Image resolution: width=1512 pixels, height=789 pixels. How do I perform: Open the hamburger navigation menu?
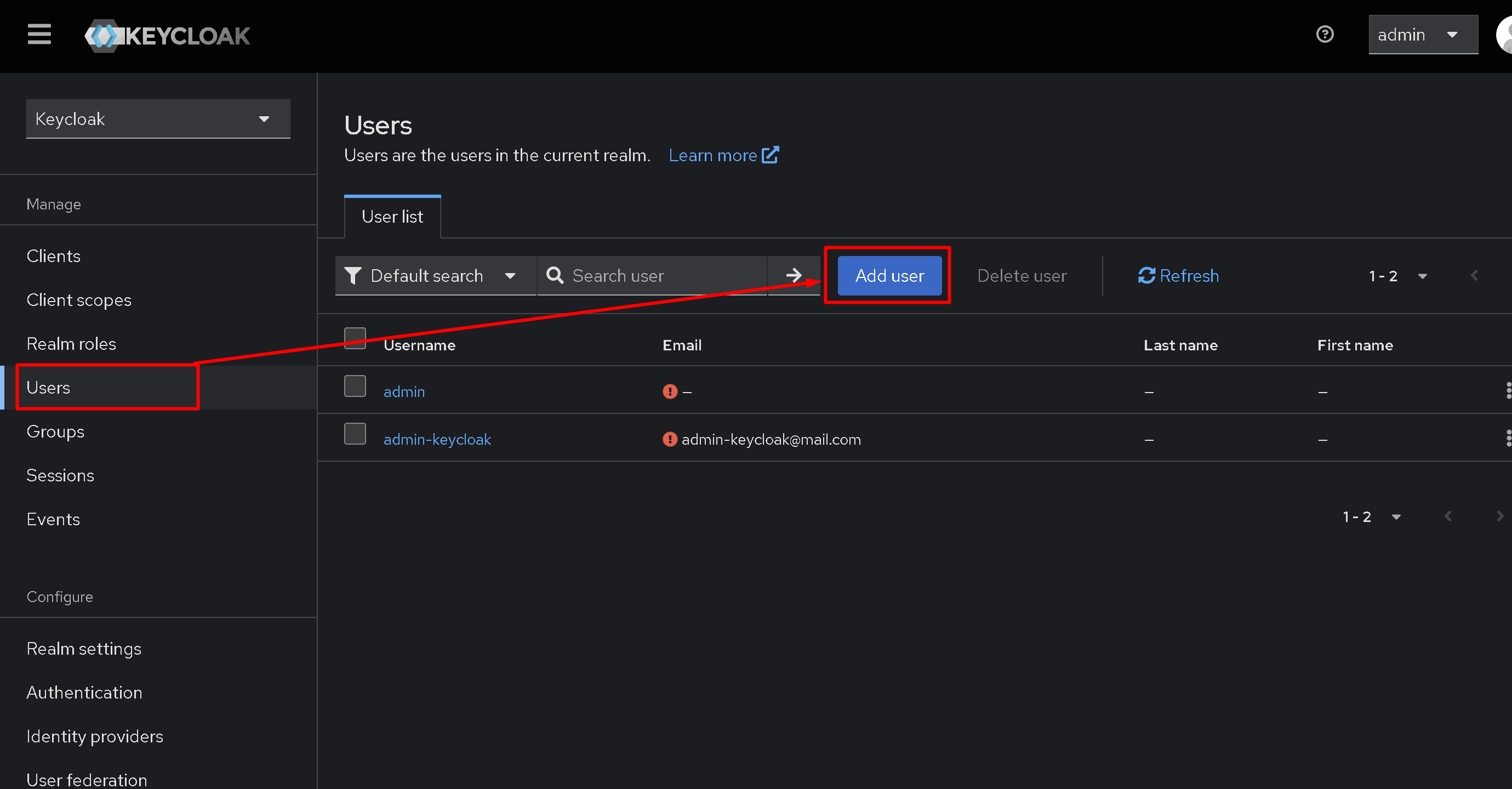tap(39, 35)
